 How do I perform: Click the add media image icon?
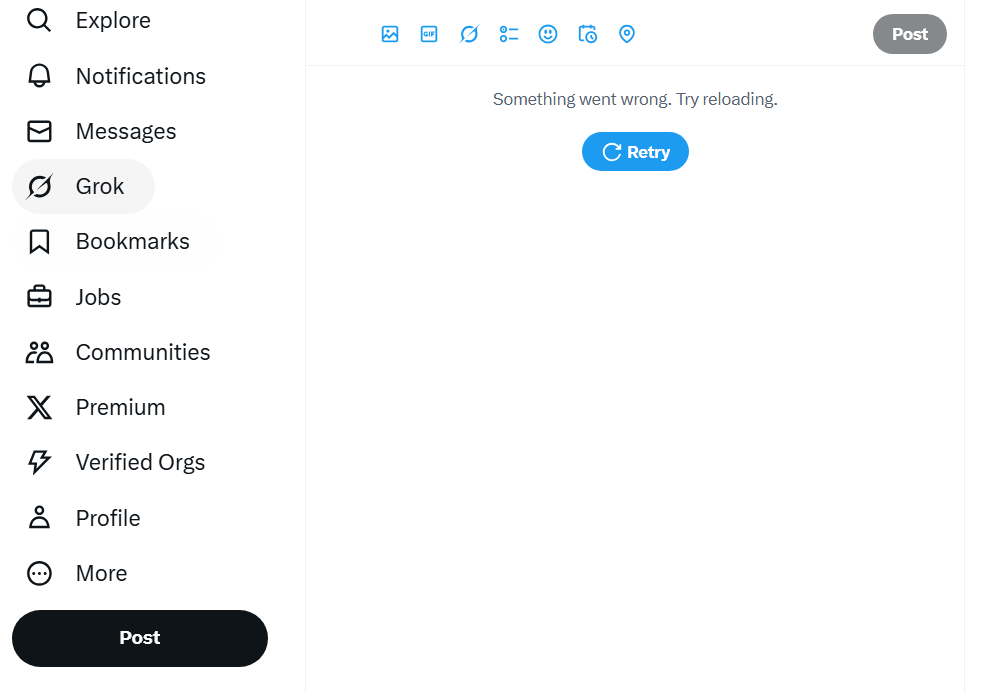coord(390,34)
